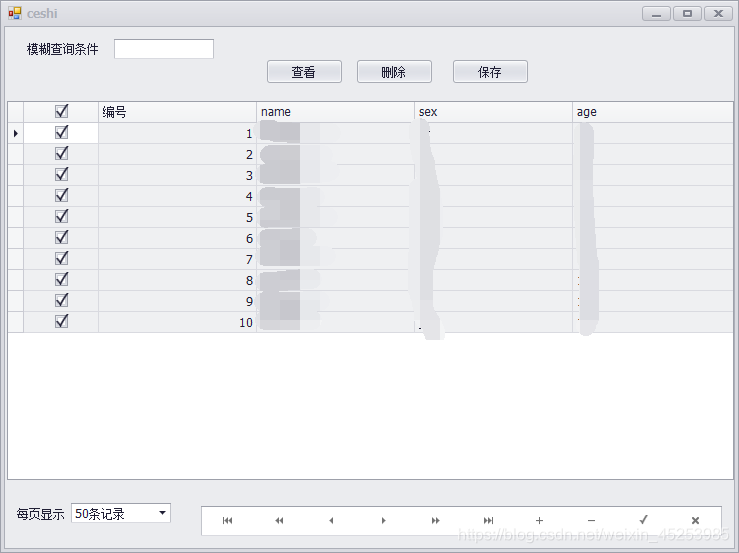Move to previous record arrow
This screenshot has height=553, width=739.
(x=331, y=520)
